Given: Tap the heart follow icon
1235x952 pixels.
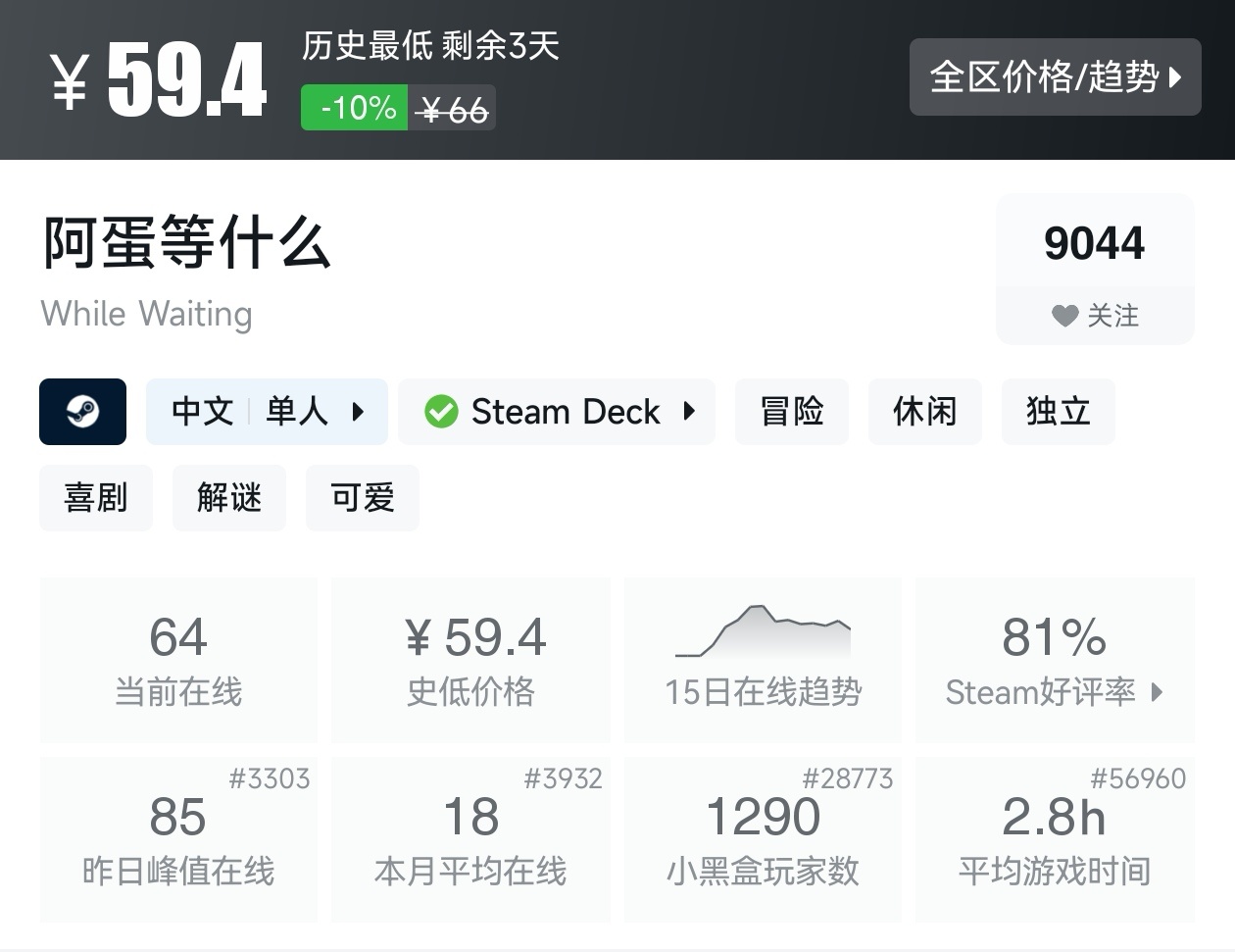Looking at the screenshot, I should [1064, 316].
